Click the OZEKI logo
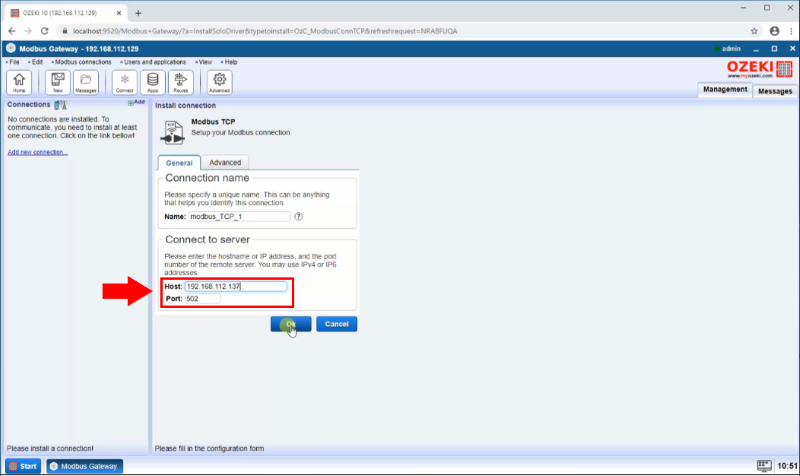The image size is (800, 476). [x=760, y=69]
